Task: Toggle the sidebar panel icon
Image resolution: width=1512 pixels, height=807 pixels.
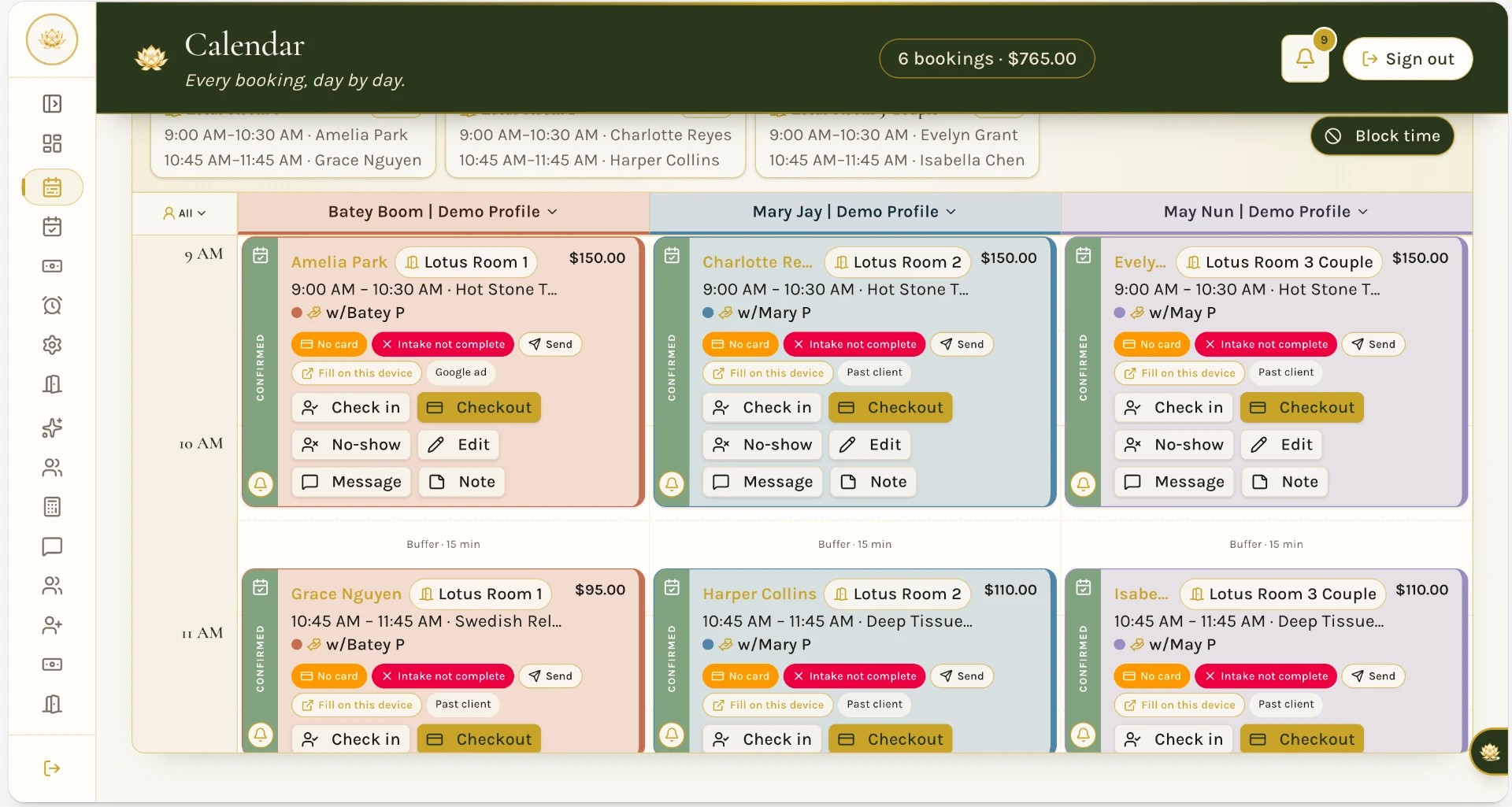Action: (52, 104)
